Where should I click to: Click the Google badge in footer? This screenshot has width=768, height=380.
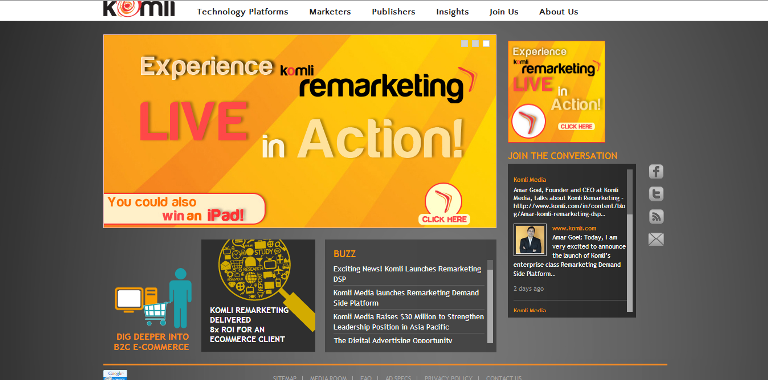[115, 375]
